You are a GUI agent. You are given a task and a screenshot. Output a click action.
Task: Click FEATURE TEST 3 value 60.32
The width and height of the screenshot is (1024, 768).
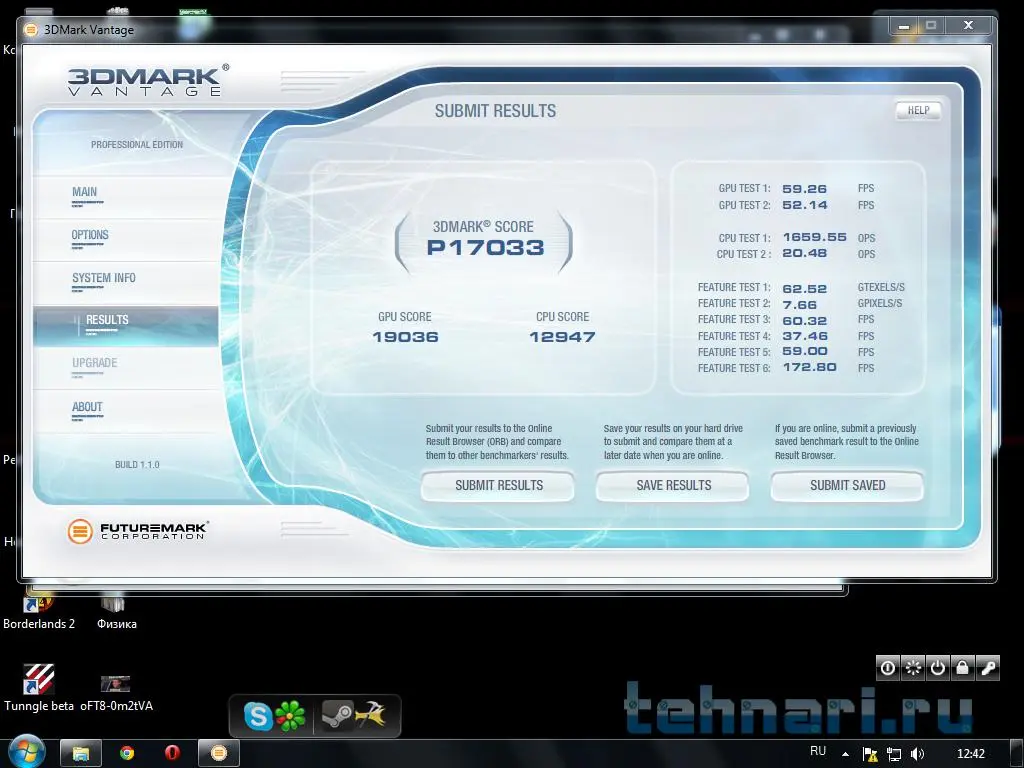tap(805, 321)
